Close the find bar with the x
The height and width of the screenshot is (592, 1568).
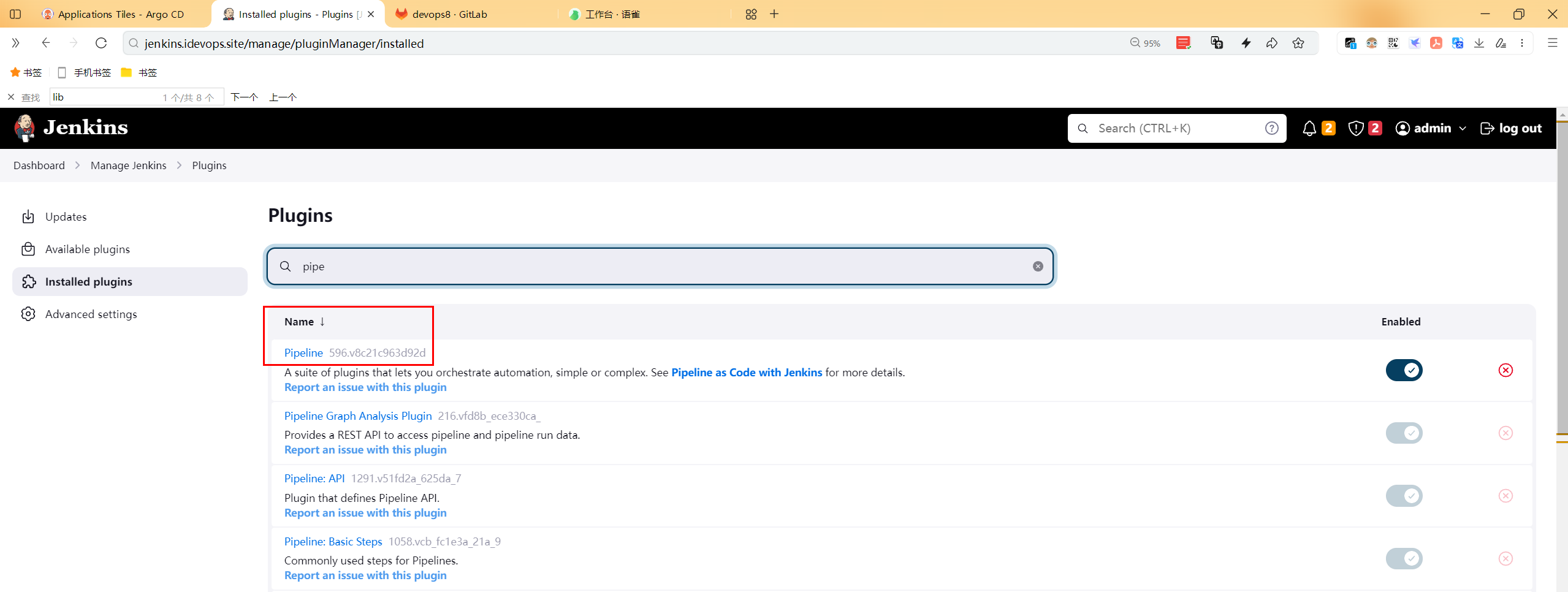coord(11,97)
